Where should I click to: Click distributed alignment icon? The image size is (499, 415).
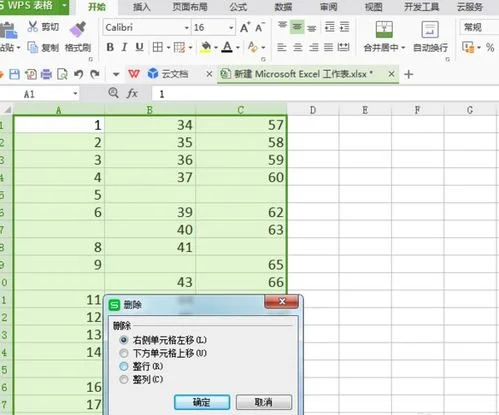[x=343, y=47]
